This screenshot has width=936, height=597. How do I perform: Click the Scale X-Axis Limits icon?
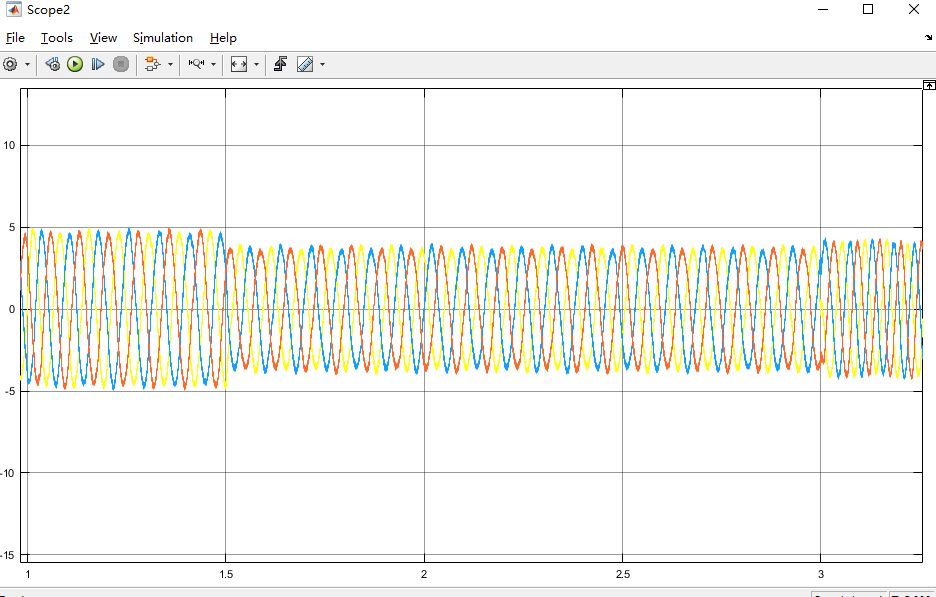239,64
